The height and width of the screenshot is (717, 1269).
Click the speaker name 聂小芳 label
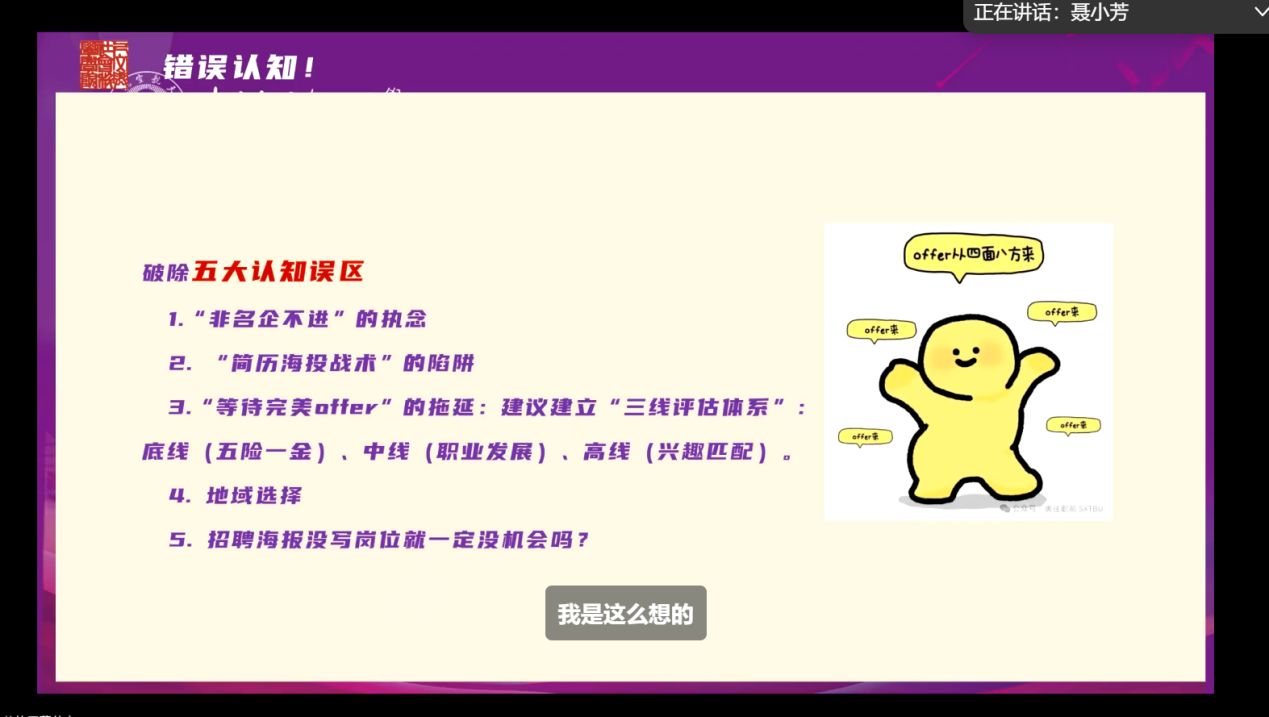pos(1099,13)
